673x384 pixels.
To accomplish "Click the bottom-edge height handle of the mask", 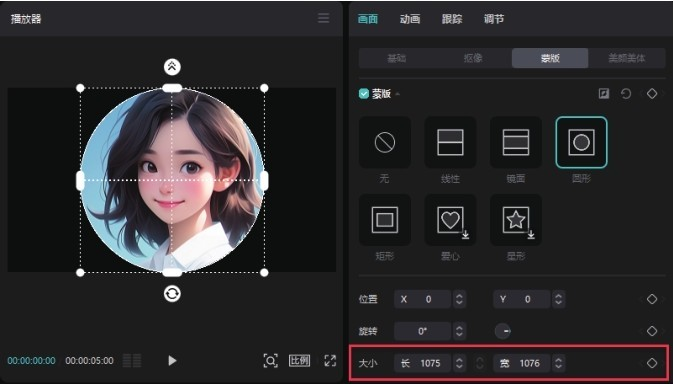I will click(172, 272).
